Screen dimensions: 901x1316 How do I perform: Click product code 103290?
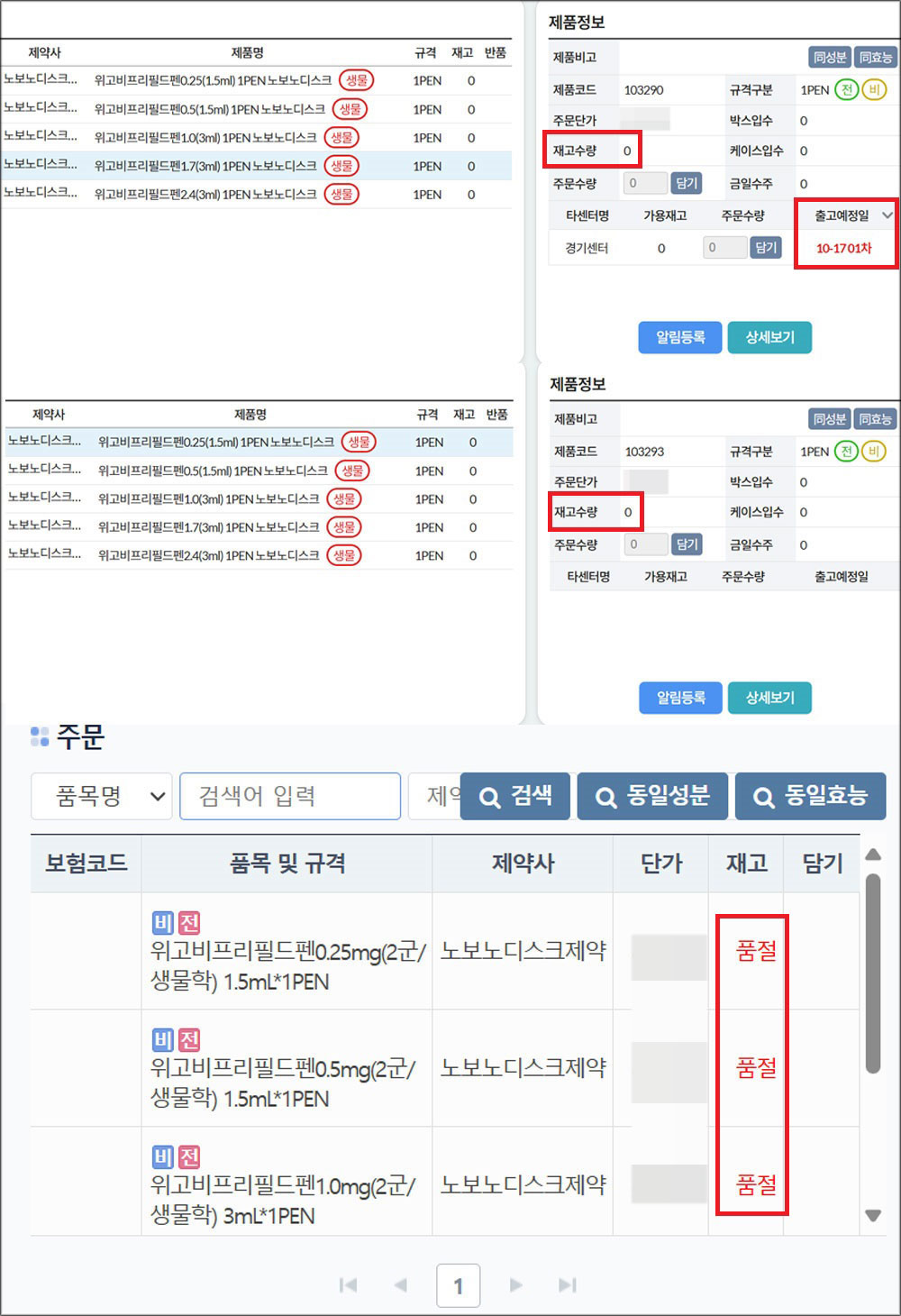click(x=643, y=90)
